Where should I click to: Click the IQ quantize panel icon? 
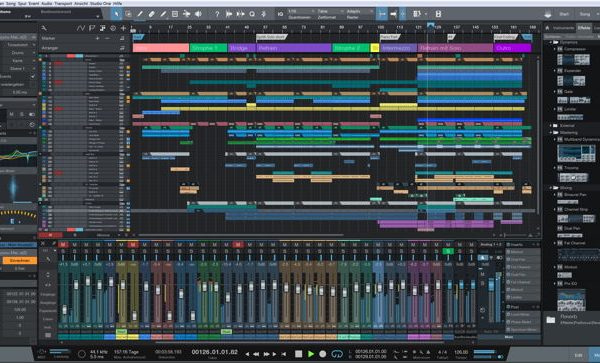coord(280,14)
